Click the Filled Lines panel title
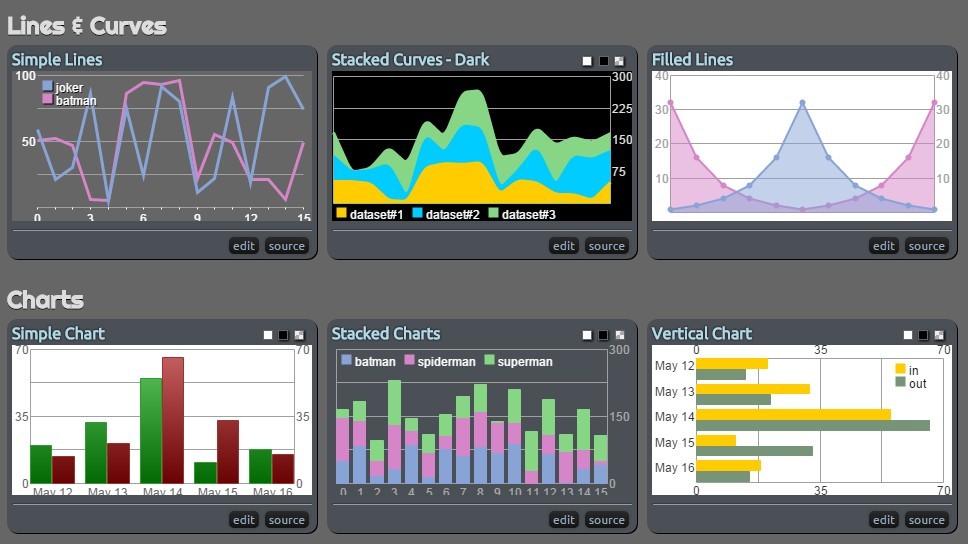 (x=692, y=60)
